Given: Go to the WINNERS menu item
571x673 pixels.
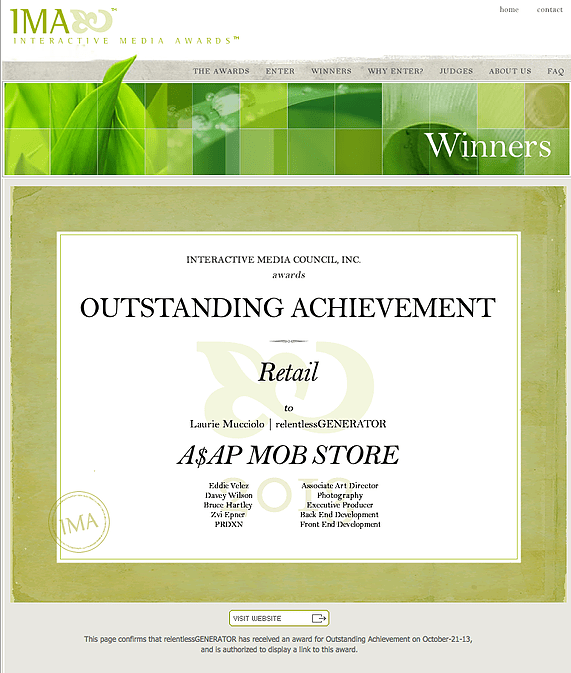Looking at the screenshot, I should tap(331, 71).
